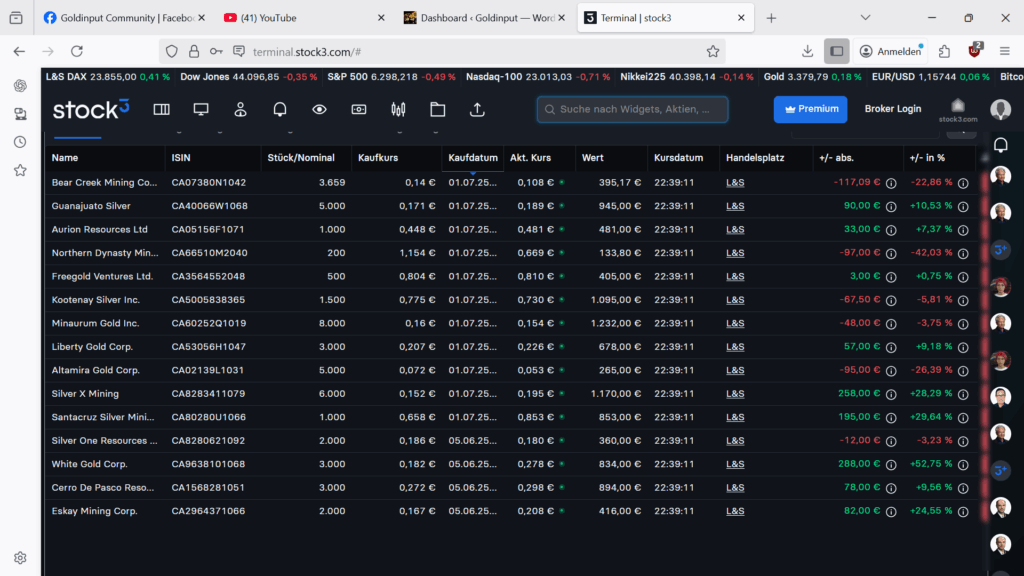Open ChatGPT icon in browser sidebar
Screen dimensions: 1024x576
pos(20,86)
